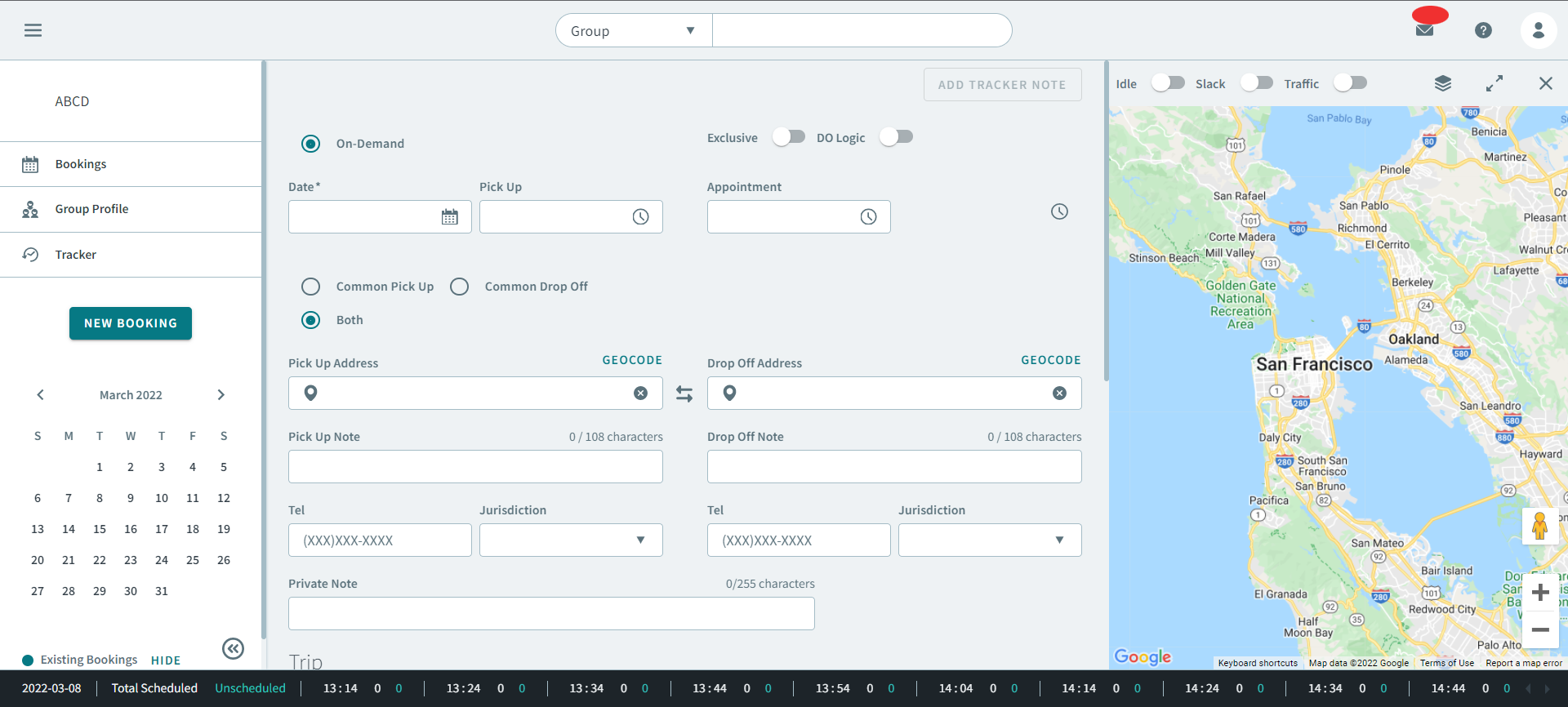Open Group Profile in the sidebar
Image resolution: width=1568 pixels, height=707 pixels.
click(x=131, y=210)
